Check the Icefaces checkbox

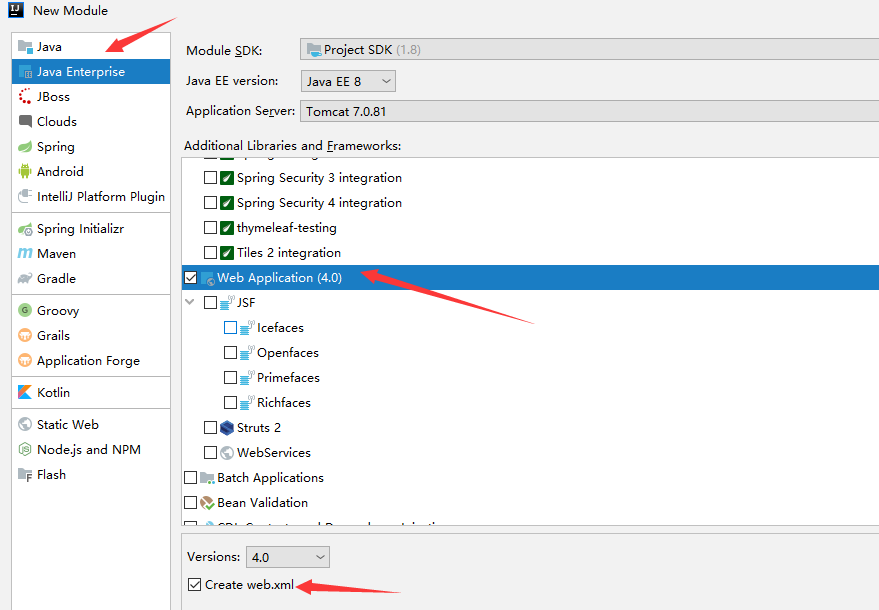[230, 327]
